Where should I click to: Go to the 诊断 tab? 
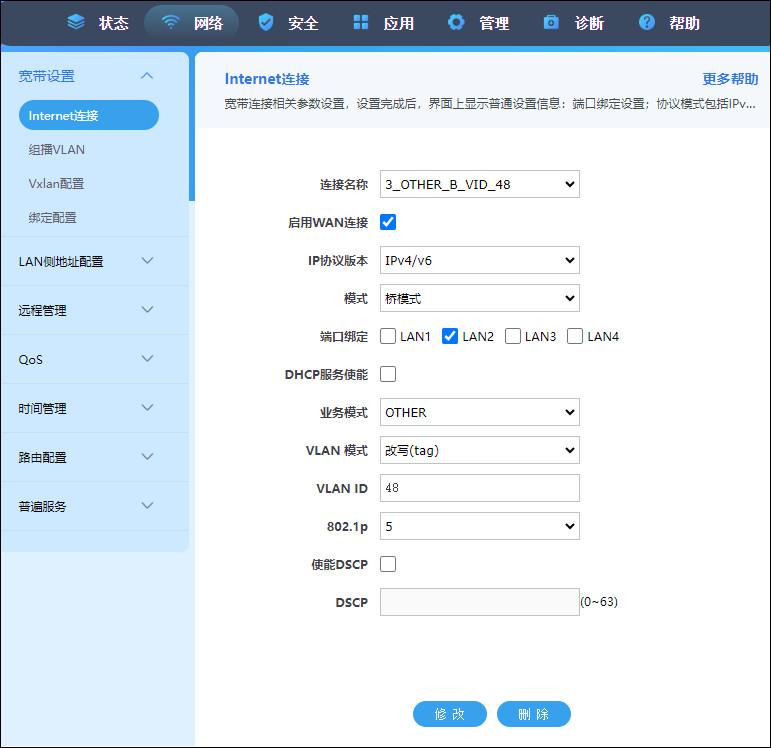(574, 23)
